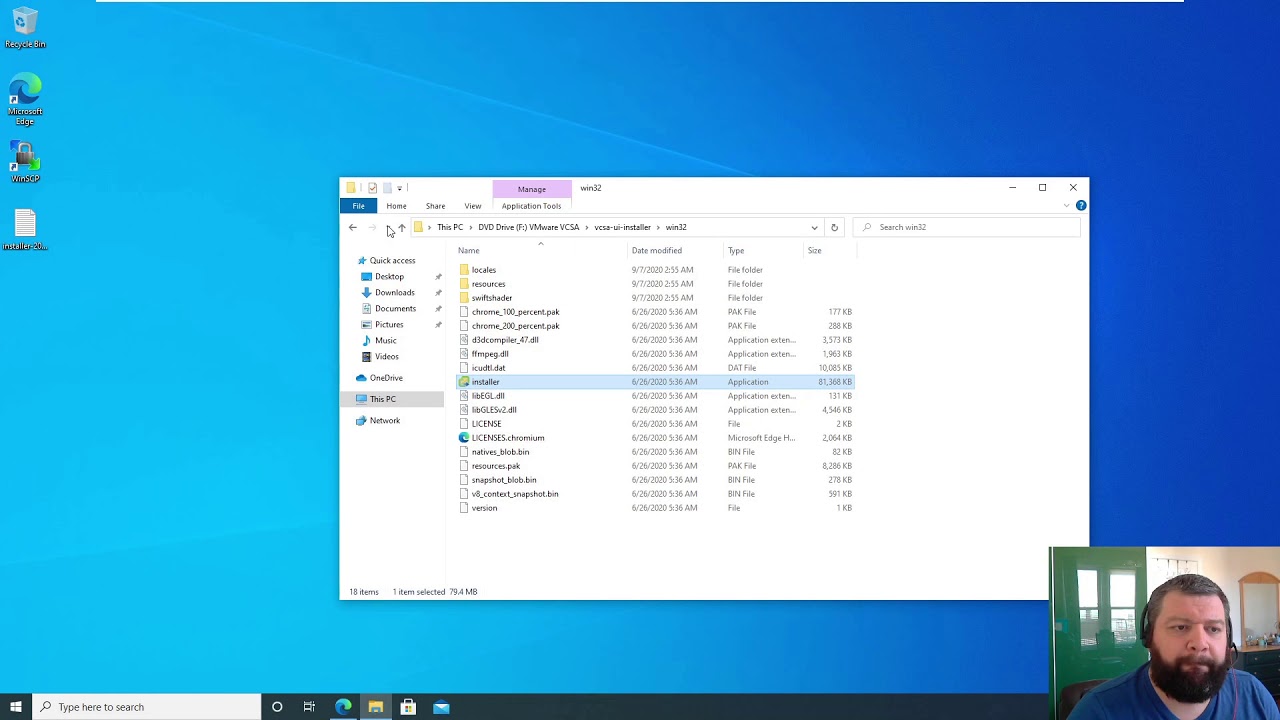Image resolution: width=1280 pixels, height=720 pixels.
Task: Click the Up one level arrow
Action: 402,227
